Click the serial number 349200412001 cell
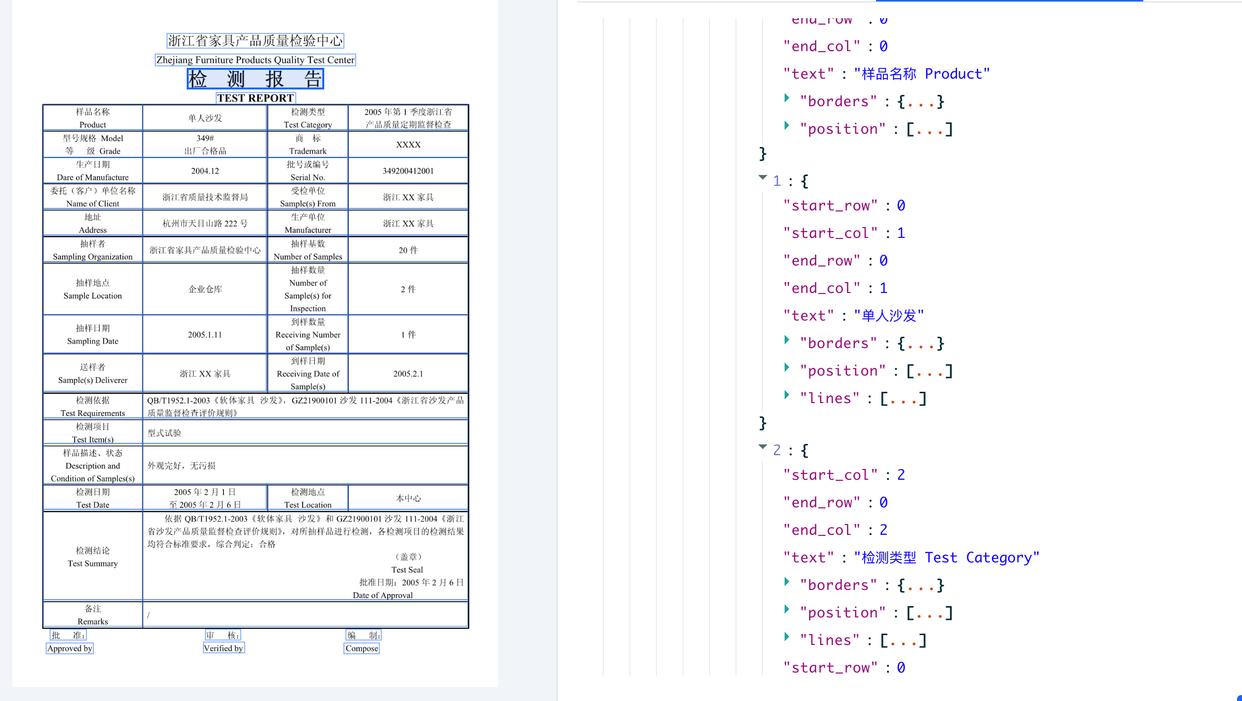The width and height of the screenshot is (1242, 701). [x=408, y=171]
